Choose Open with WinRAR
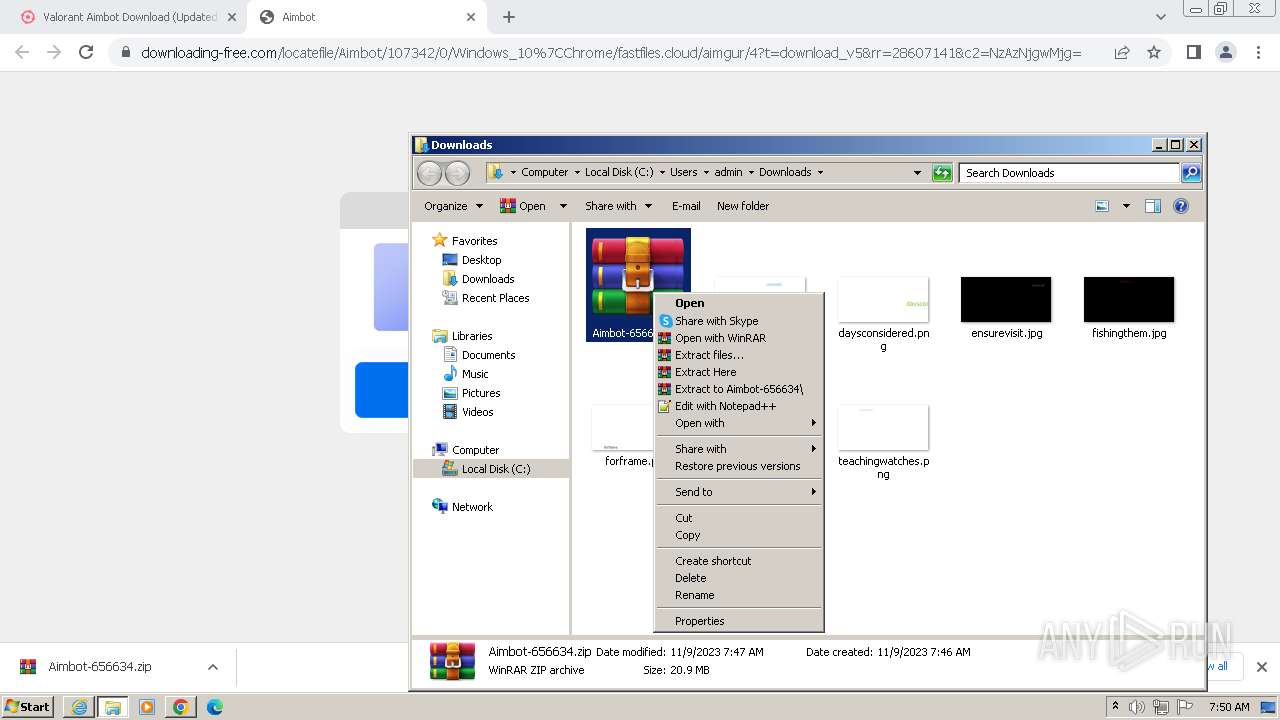This screenshot has height=720, width=1280. 738,338
